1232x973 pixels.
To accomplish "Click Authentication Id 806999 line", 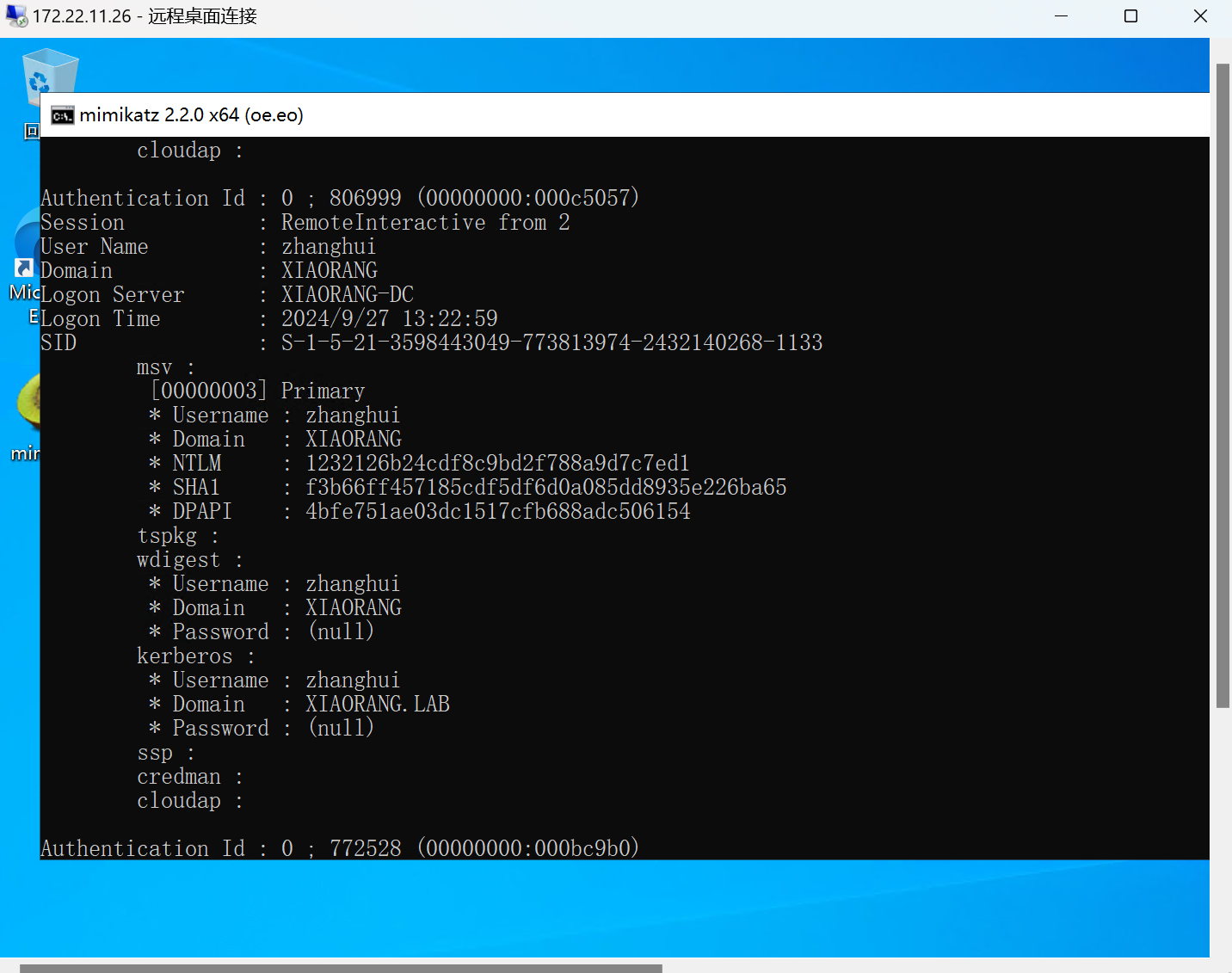I will [340, 198].
